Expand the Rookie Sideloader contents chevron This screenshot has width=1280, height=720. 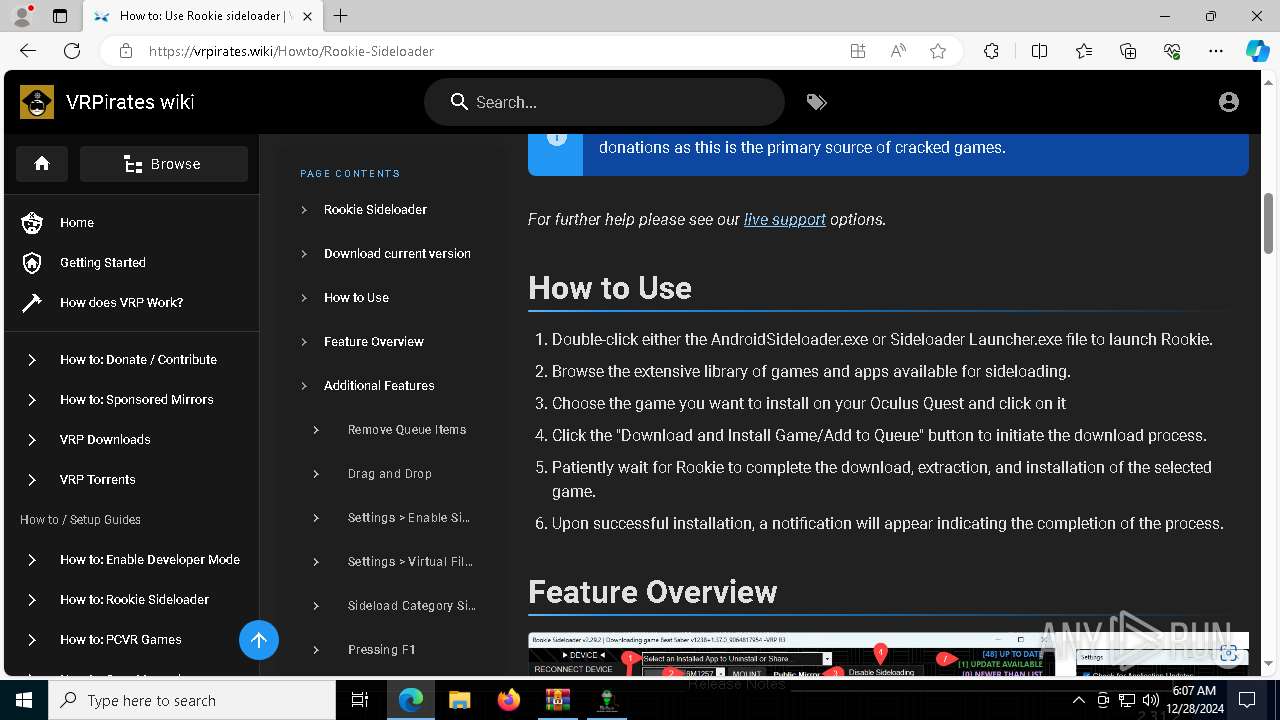point(304,209)
